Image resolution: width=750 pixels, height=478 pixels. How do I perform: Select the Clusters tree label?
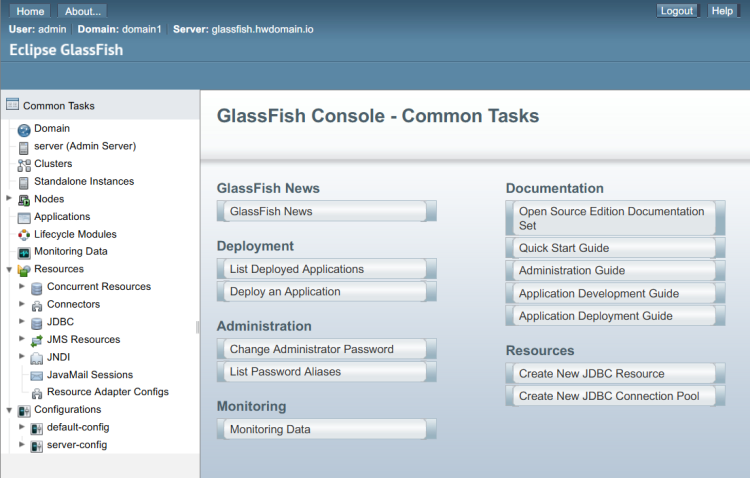[53, 164]
